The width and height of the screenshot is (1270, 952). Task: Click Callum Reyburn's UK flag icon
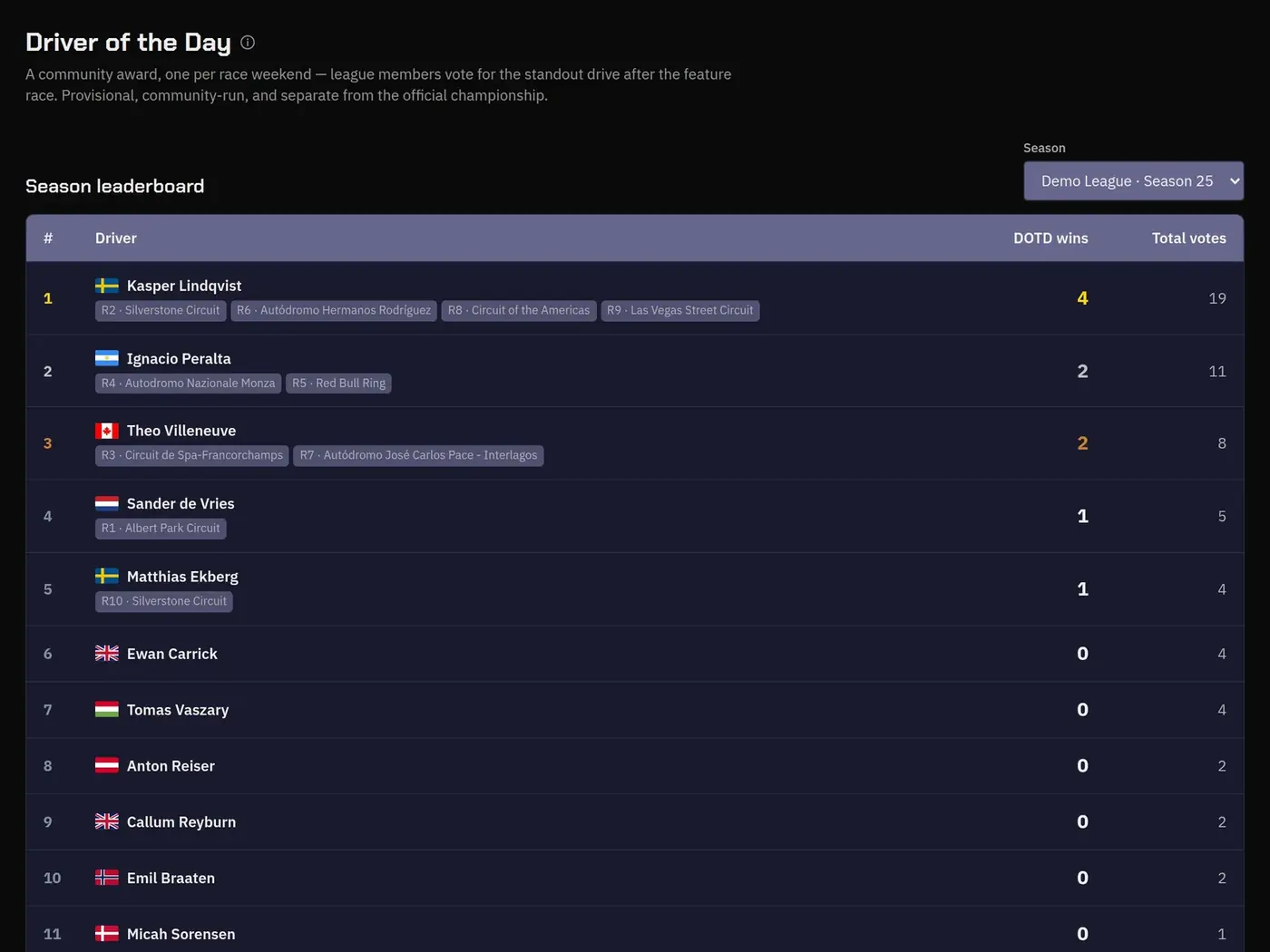tap(107, 821)
